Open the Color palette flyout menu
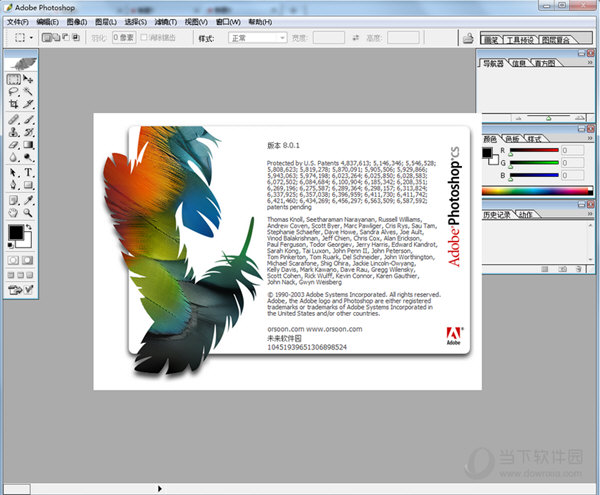 pos(590,138)
